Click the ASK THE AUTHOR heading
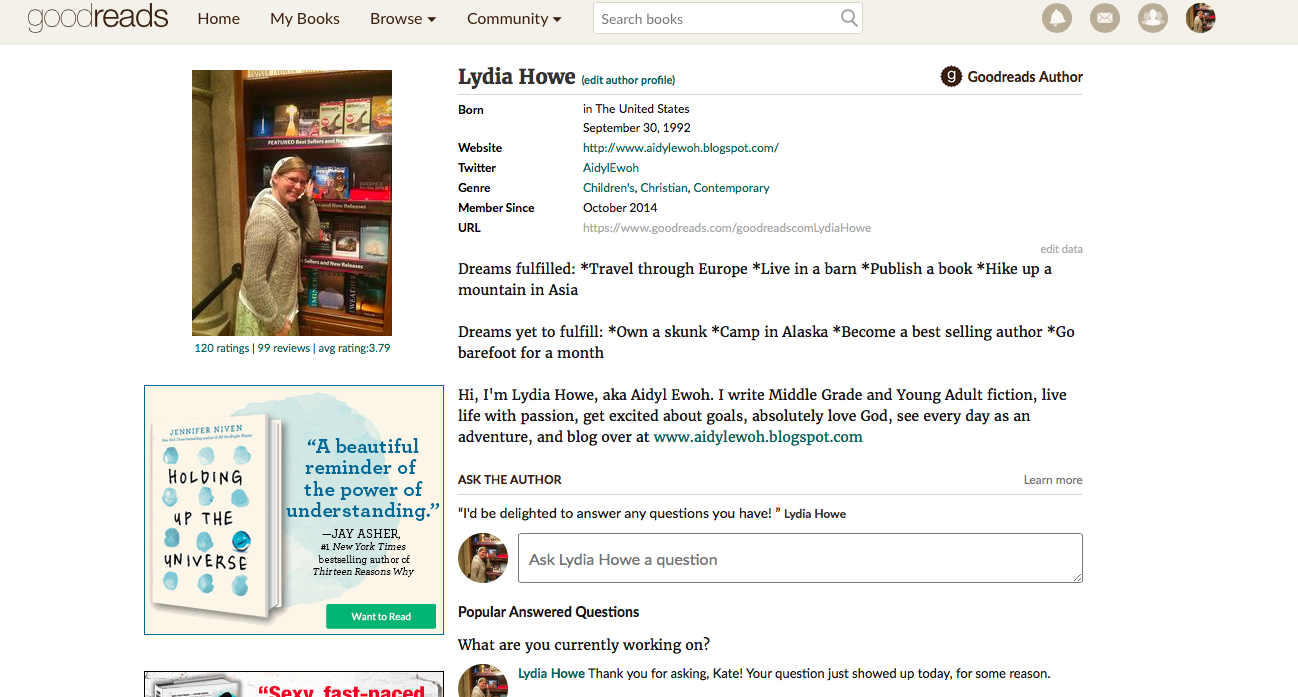Image resolution: width=1298 pixels, height=697 pixels. tap(510, 480)
